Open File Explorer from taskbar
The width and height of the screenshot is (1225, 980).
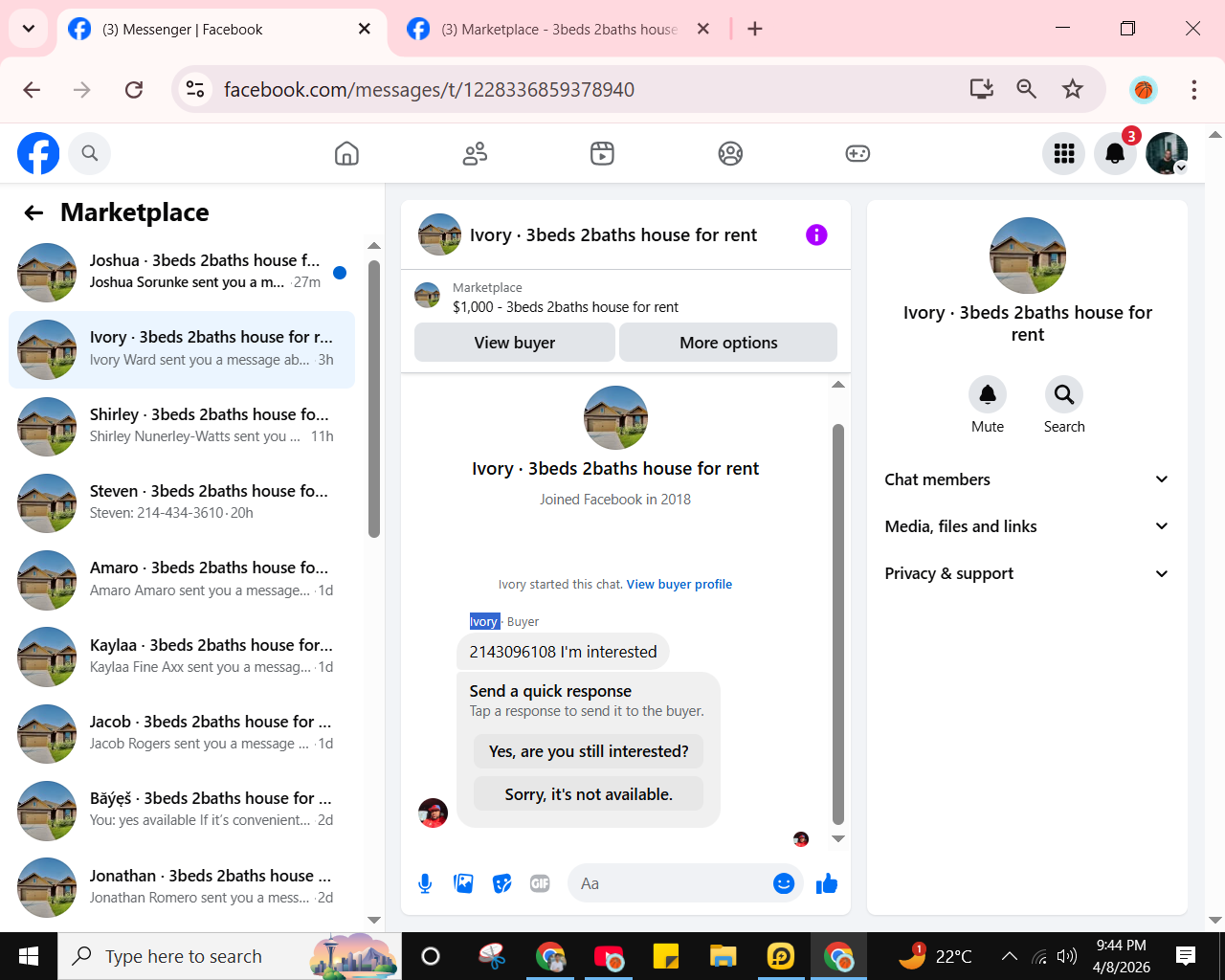[x=723, y=956]
